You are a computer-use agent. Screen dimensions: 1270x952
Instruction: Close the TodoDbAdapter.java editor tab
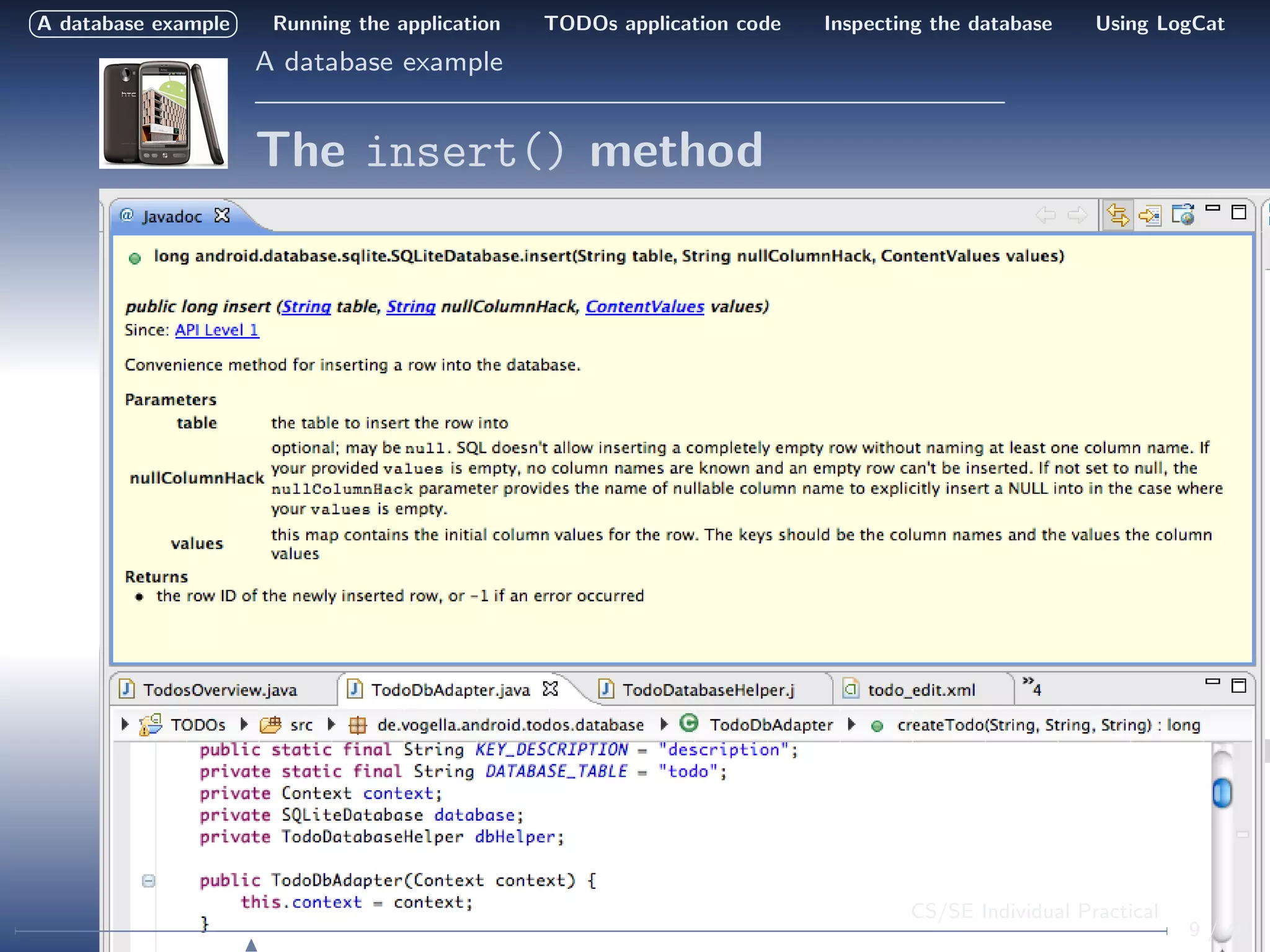551,689
